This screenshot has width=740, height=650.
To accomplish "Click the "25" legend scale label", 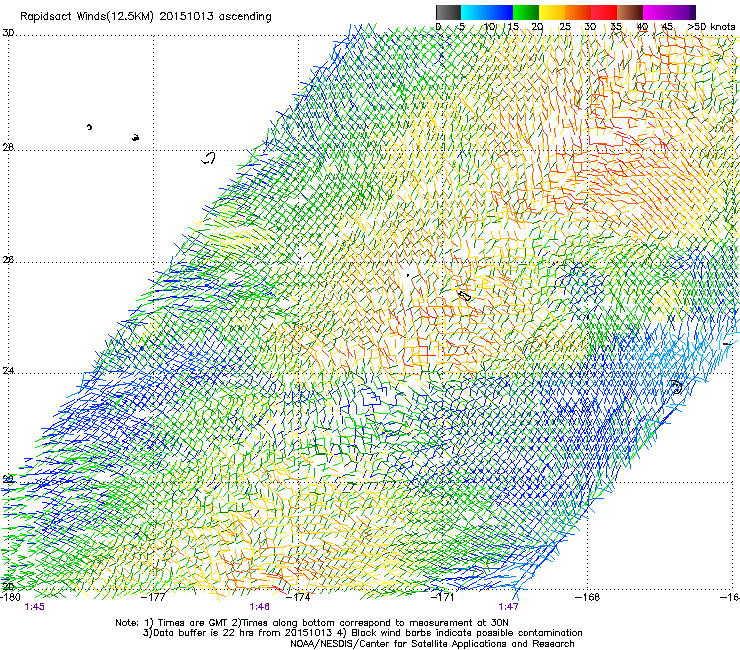I will (564, 27).
